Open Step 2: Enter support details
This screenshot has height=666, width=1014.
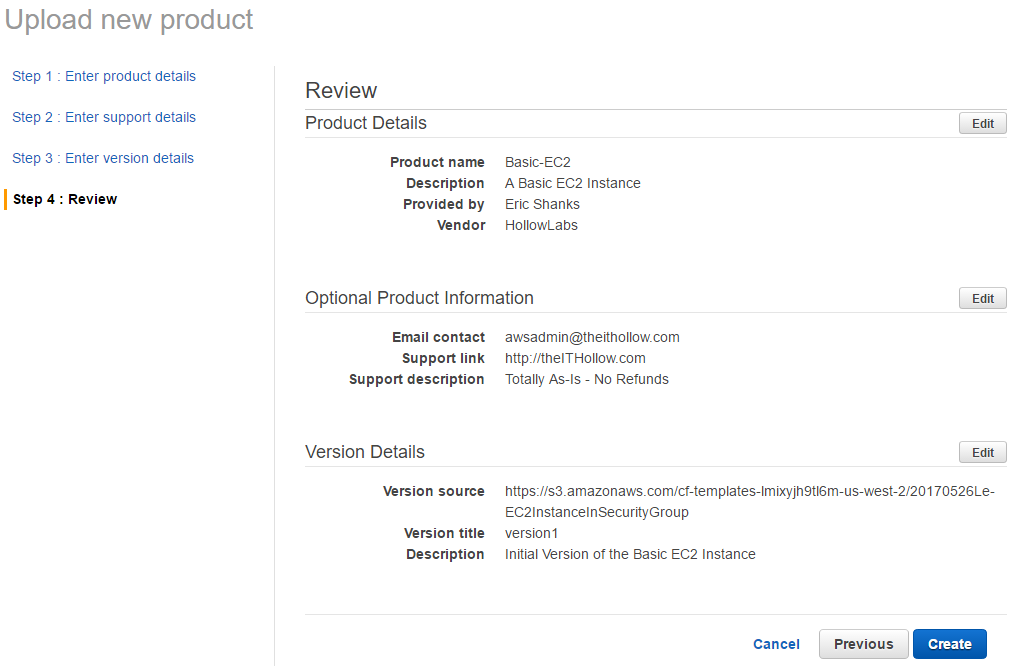(x=104, y=117)
